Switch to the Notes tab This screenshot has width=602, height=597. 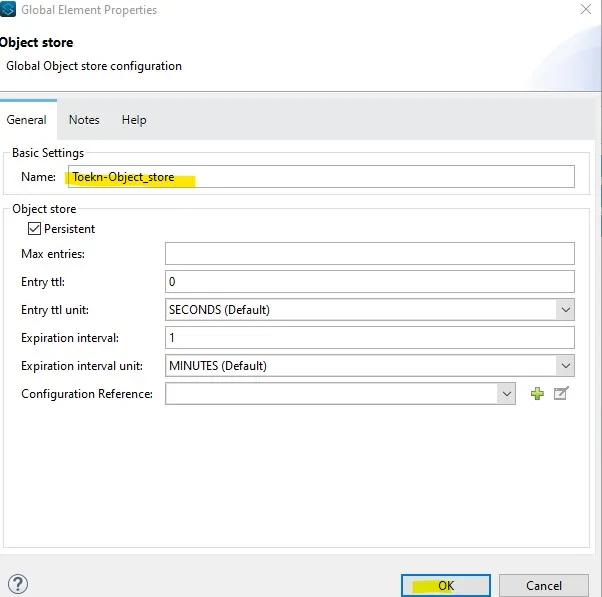click(x=84, y=120)
